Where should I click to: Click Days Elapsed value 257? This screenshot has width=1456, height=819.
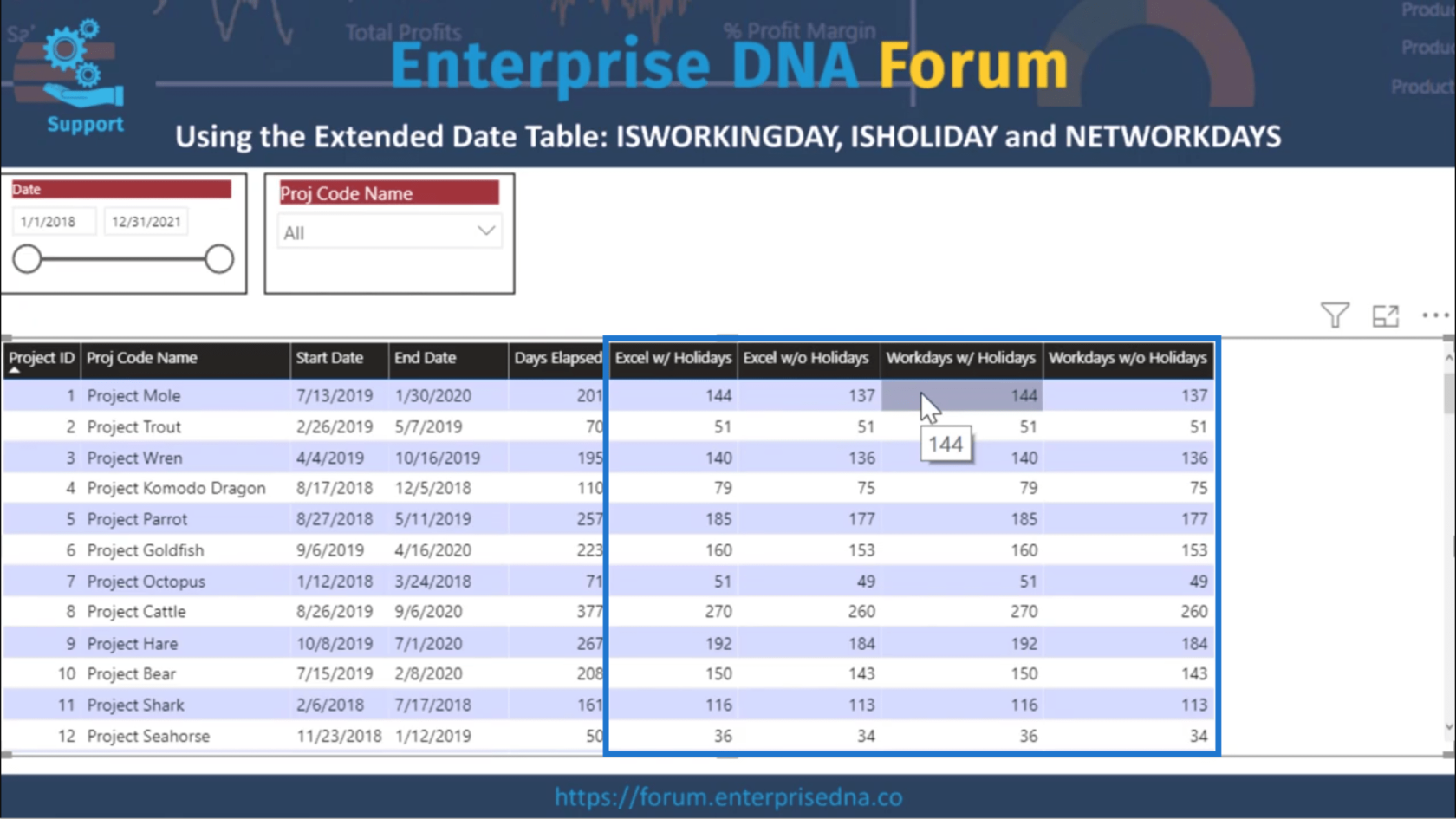(589, 519)
